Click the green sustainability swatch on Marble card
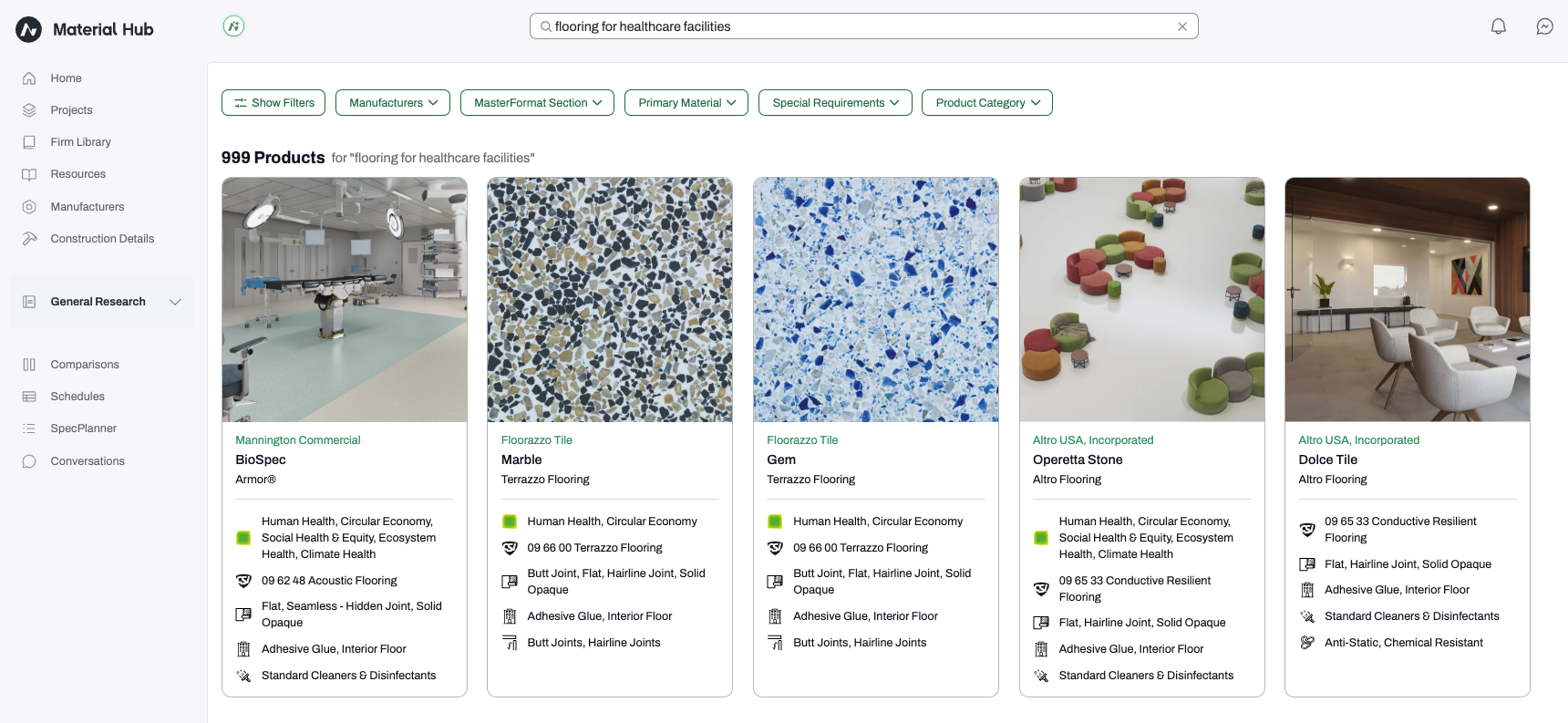Screen dimensions: 1568x723 tap(510, 522)
